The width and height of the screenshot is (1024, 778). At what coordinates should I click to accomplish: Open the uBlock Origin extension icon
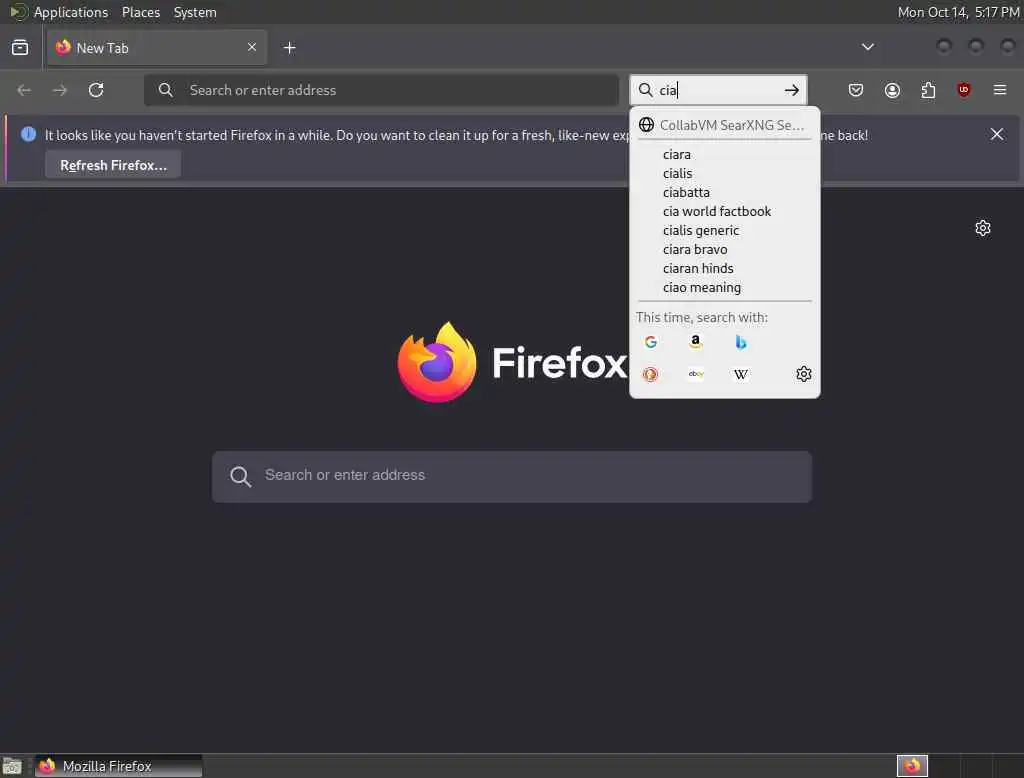[963, 90]
